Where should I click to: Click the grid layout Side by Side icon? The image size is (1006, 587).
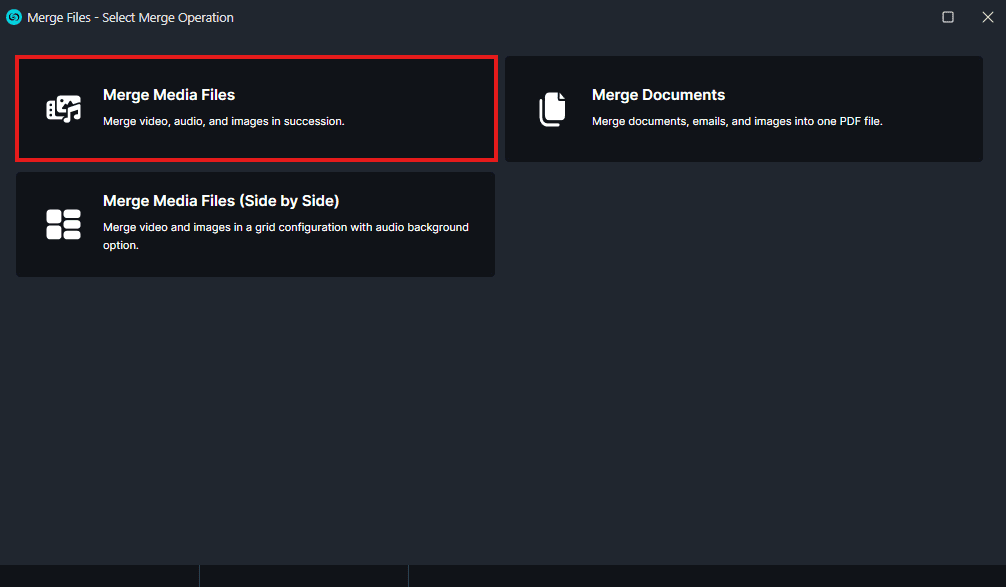point(64,224)
